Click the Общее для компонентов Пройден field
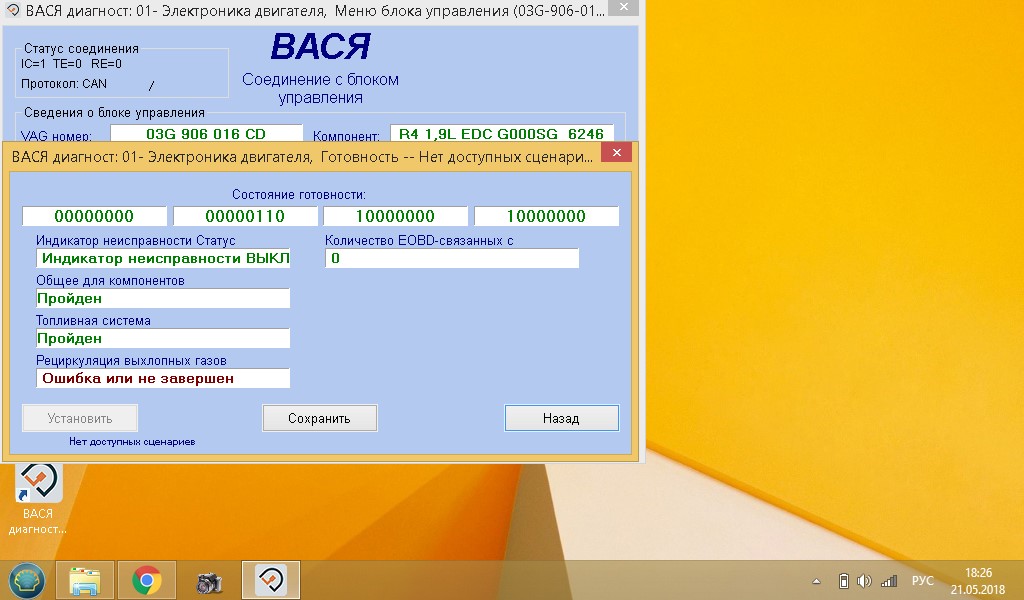This screenshot has height=600, width=1024. 163,298
